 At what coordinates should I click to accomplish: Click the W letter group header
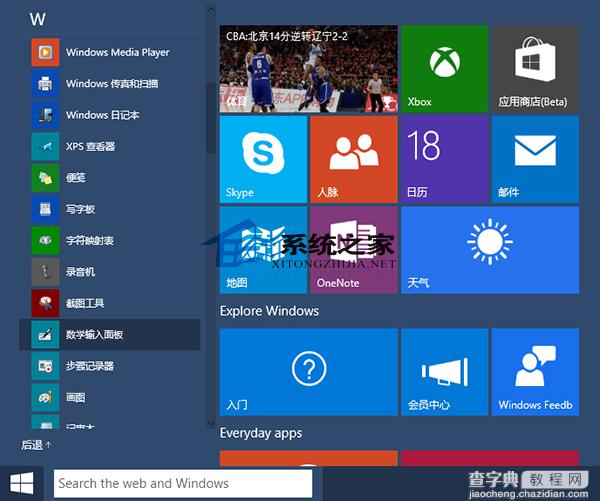(x=38, y=19)
